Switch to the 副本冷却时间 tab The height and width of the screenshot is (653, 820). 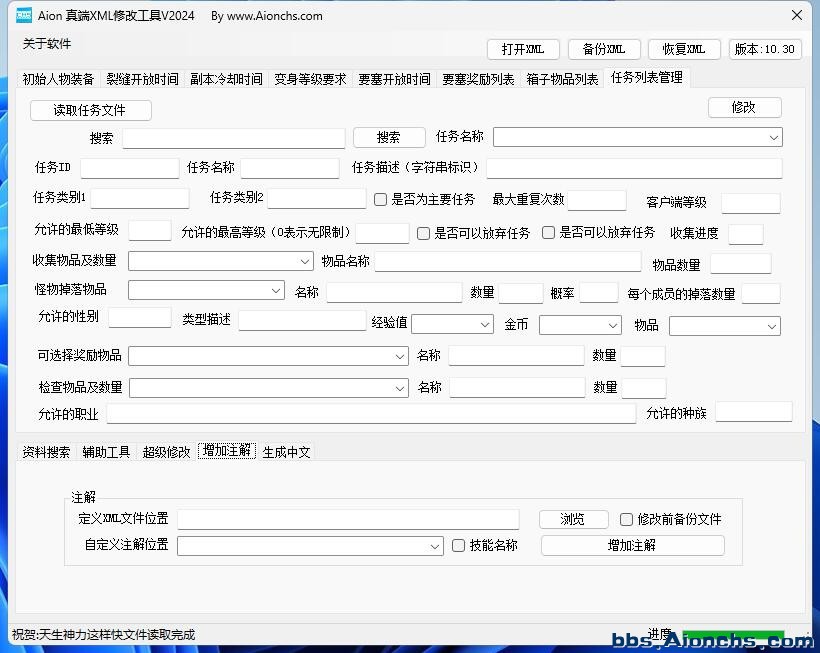[x=226, y=79]
